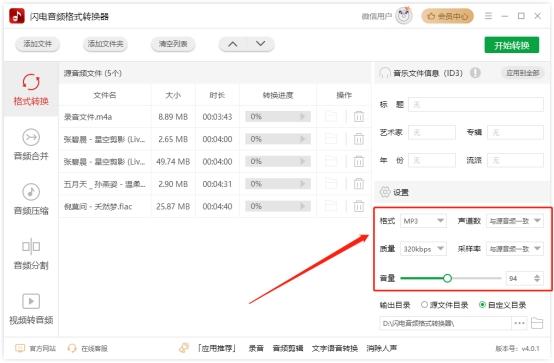This screenshot has height=363, width=554.
Task: Click the 音量 volume slider handle
Action: pyautogui.click(x=447, y=278)
